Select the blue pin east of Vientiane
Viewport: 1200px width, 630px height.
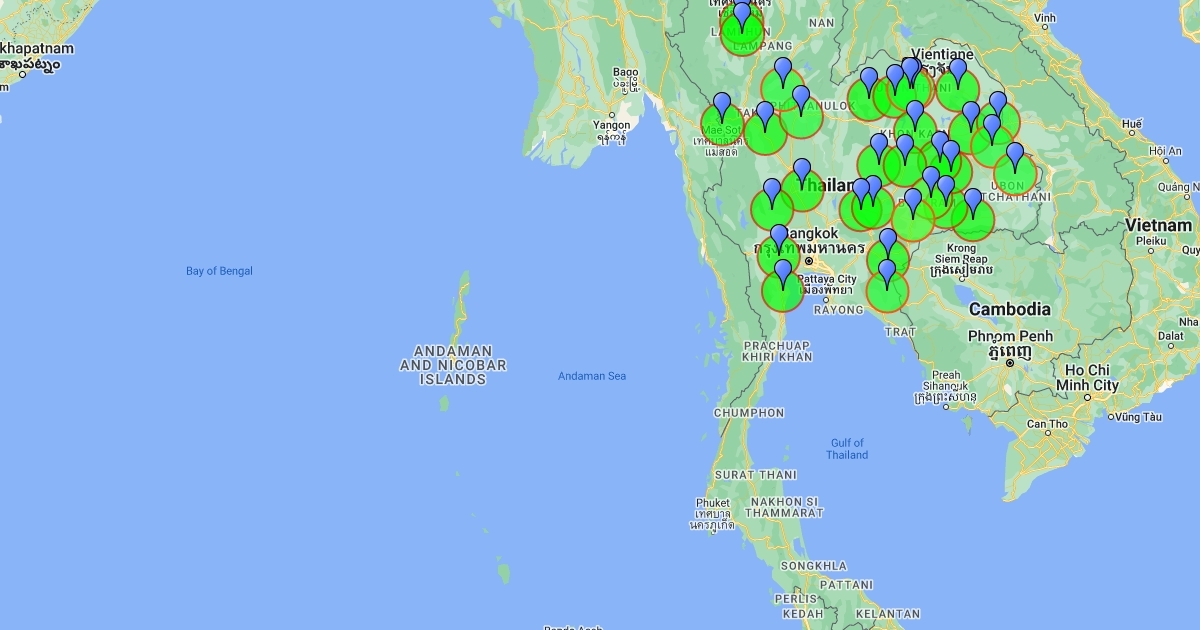pos(958,72)
